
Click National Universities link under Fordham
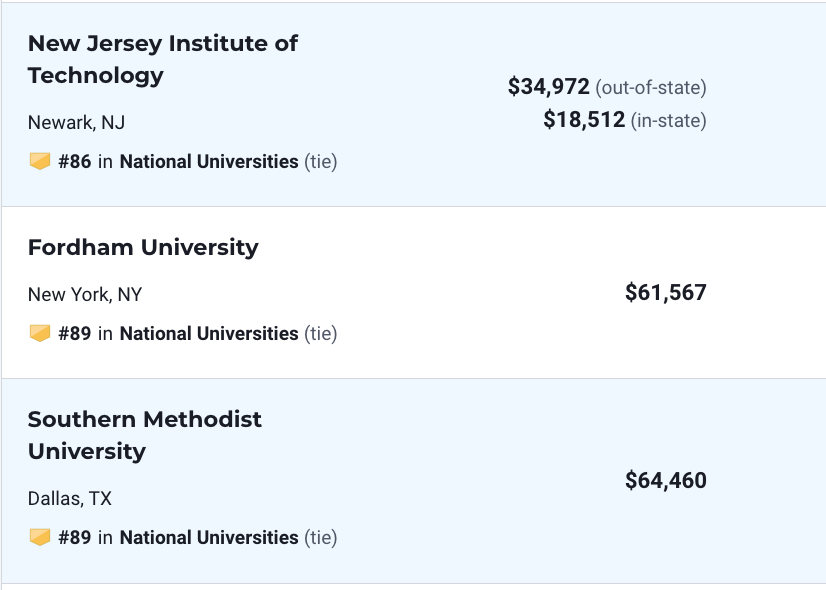click(x=209, y=333)
